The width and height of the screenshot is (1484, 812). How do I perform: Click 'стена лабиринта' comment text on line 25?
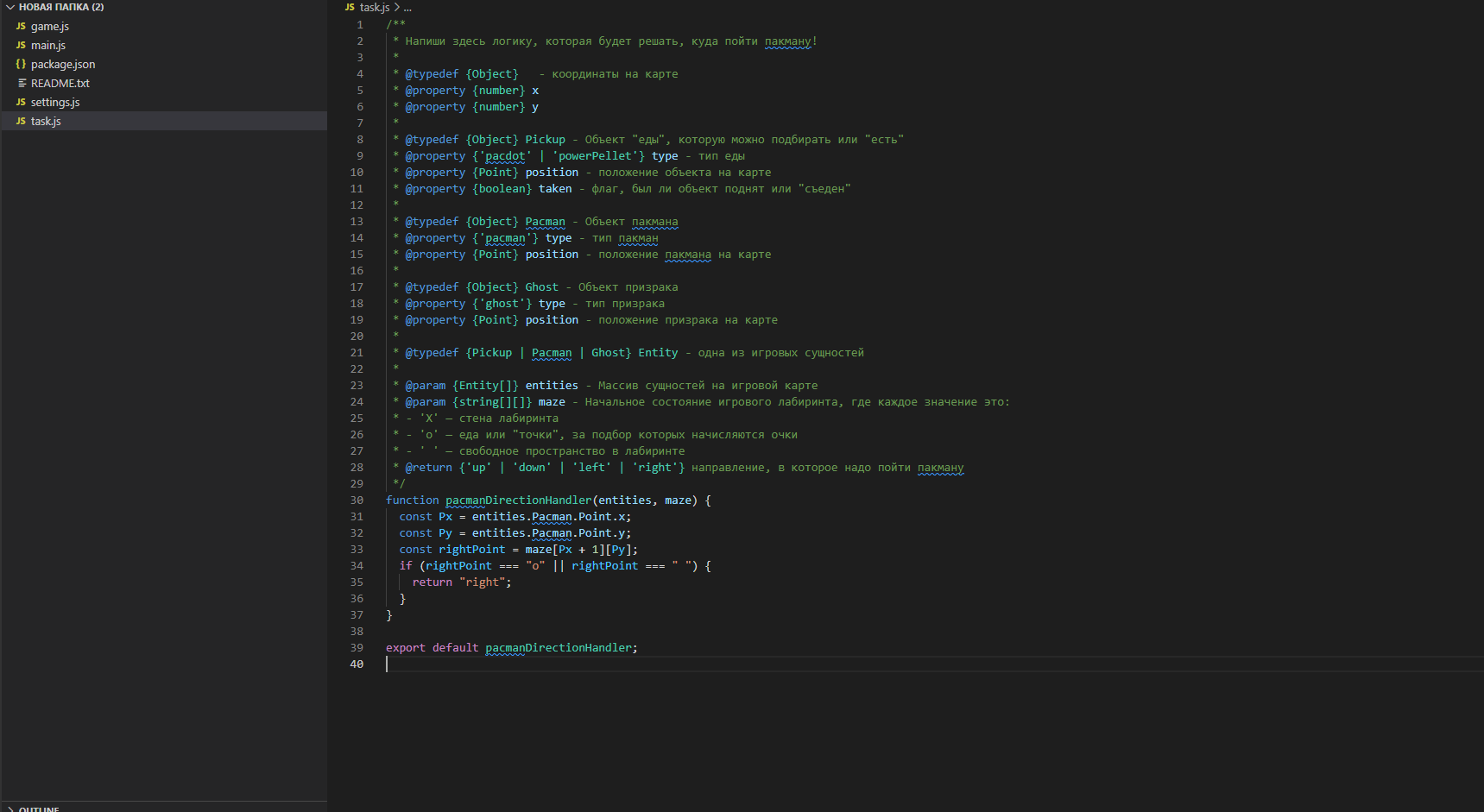click(508, 419)
